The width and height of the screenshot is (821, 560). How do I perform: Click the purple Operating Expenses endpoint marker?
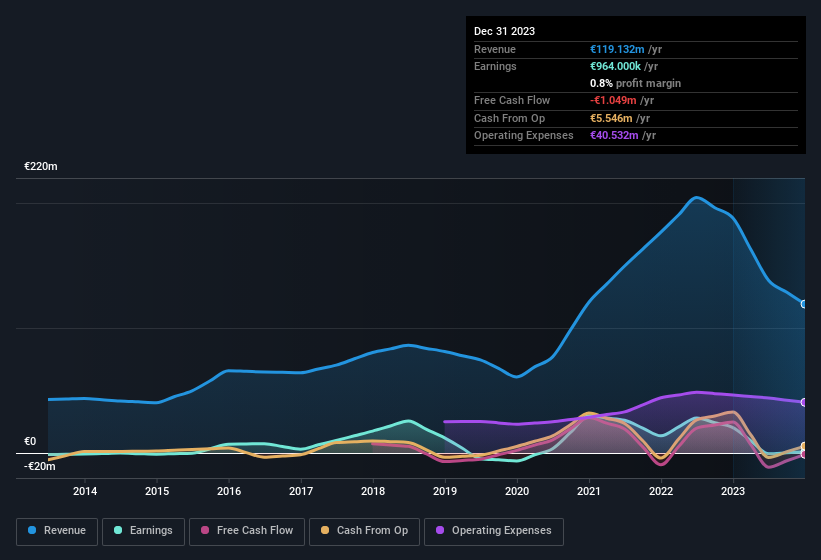[804, 402]
